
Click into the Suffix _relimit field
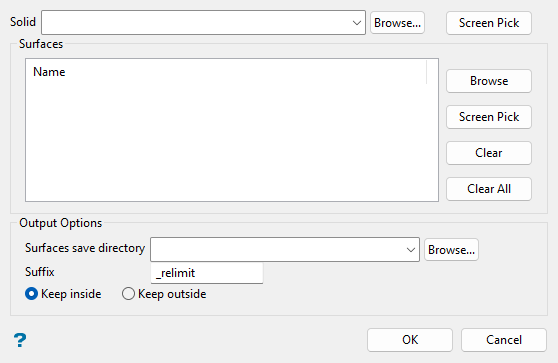(207, 273)
